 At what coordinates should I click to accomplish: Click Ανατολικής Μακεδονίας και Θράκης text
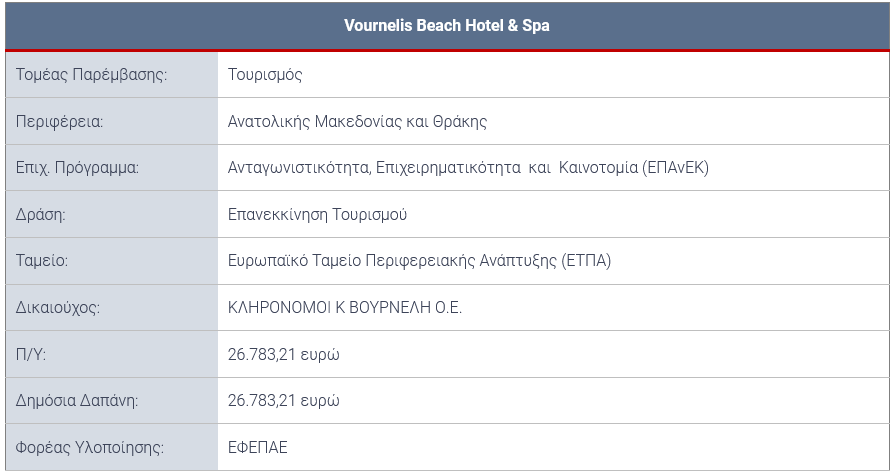(x=357, y=122)
